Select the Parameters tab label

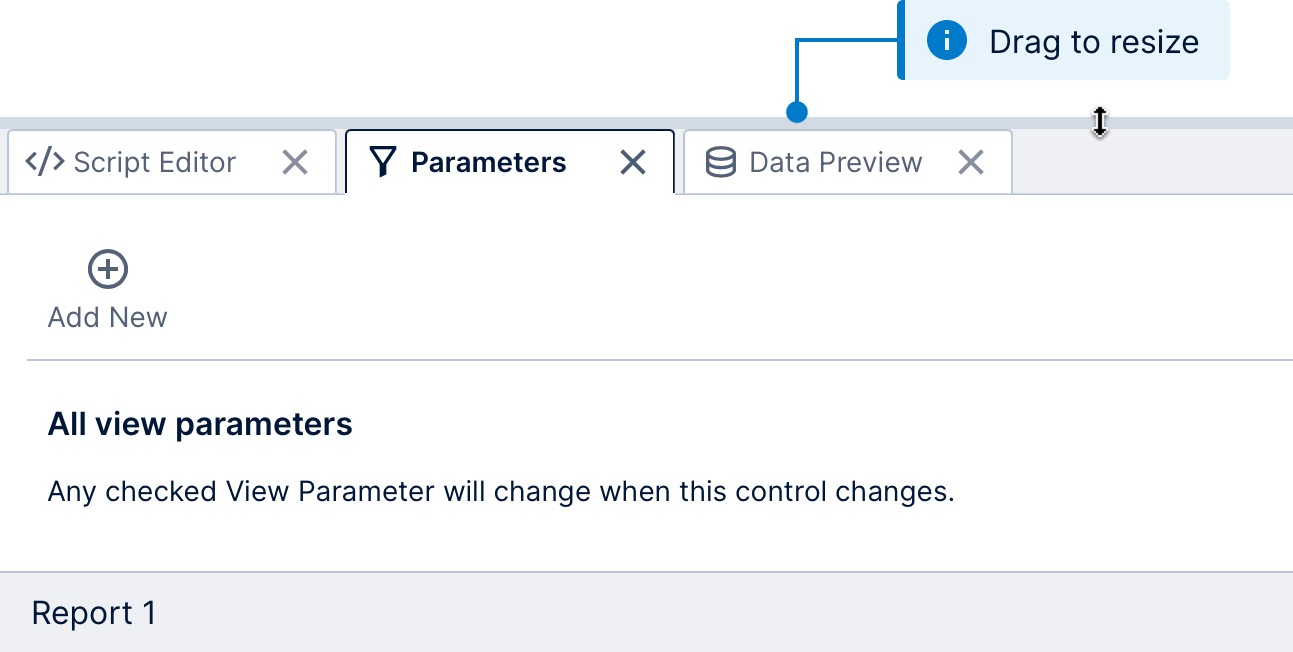point(488,162)
